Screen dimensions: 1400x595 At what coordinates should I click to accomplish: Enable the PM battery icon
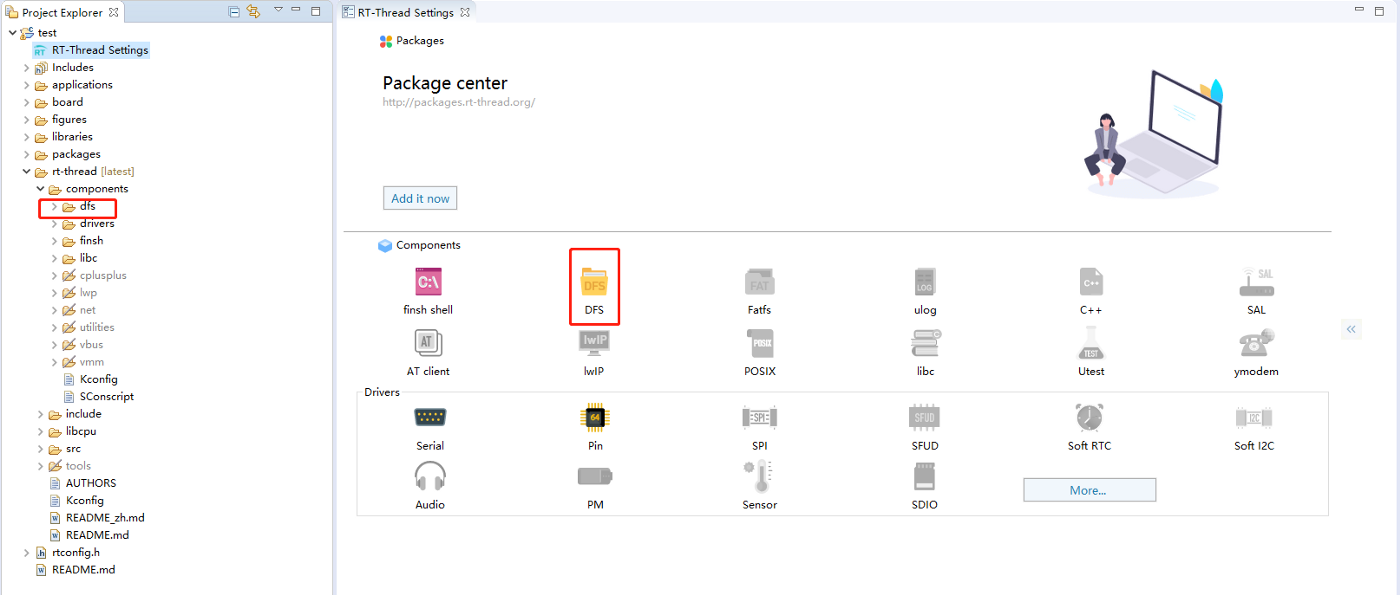[x=595, y=476]
